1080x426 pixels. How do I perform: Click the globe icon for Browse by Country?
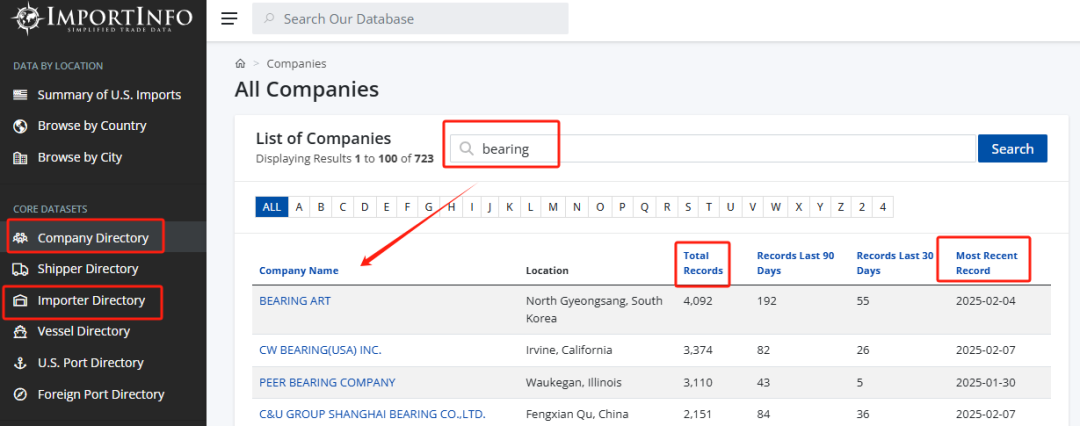pos(19,126)
